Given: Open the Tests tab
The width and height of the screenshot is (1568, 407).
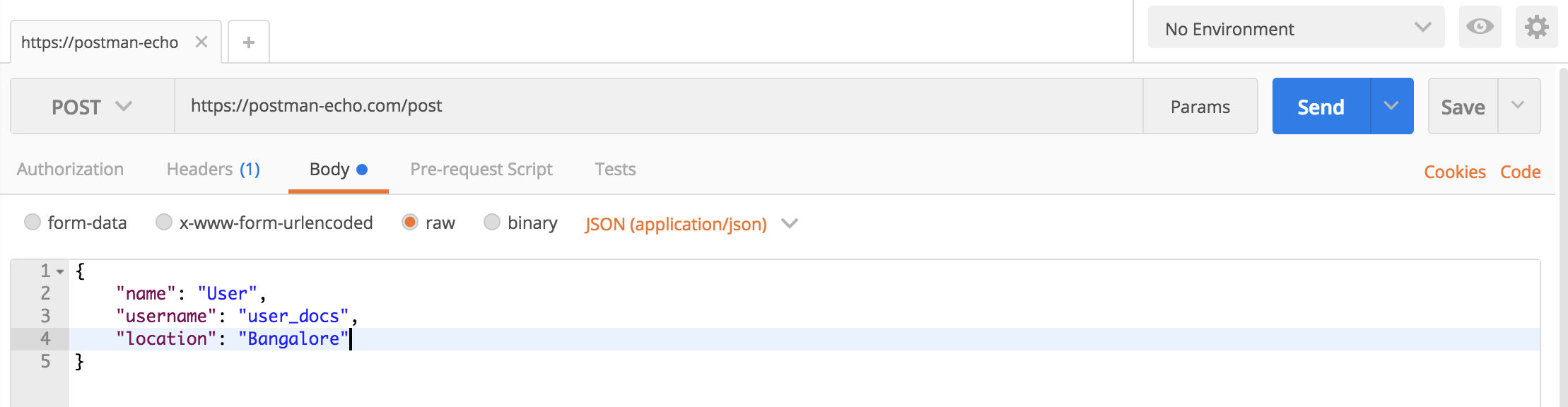Looking at the screenshot, I should (x=615, y=170).
